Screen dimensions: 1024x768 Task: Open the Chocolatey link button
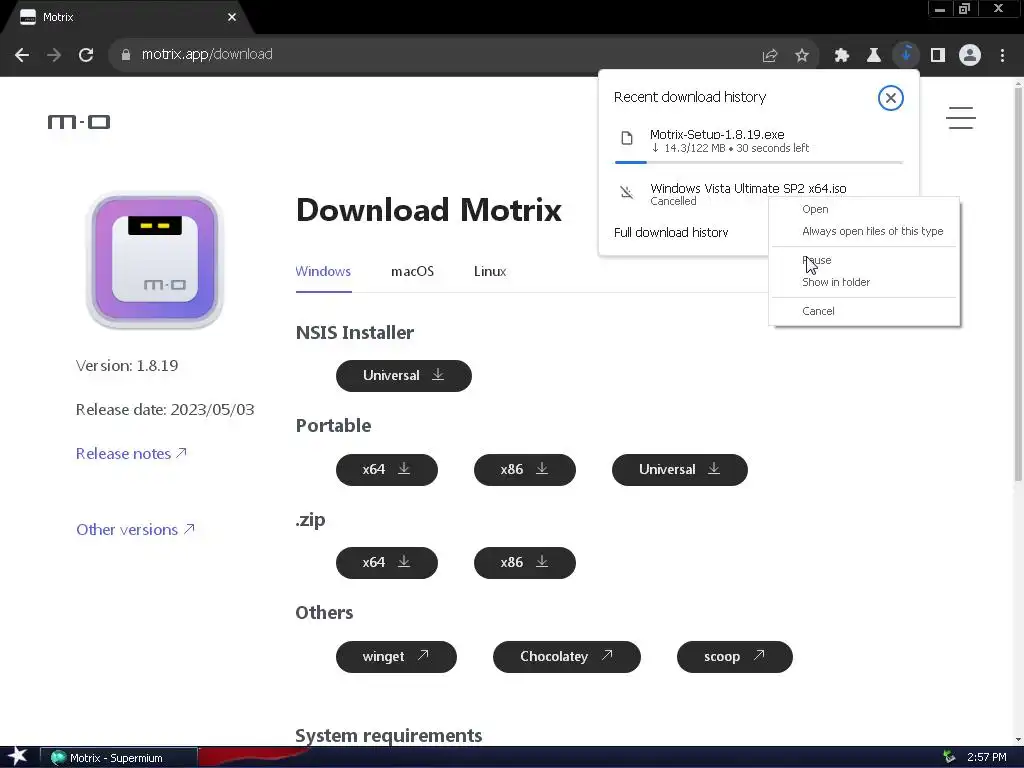click(x=567, y=657)
